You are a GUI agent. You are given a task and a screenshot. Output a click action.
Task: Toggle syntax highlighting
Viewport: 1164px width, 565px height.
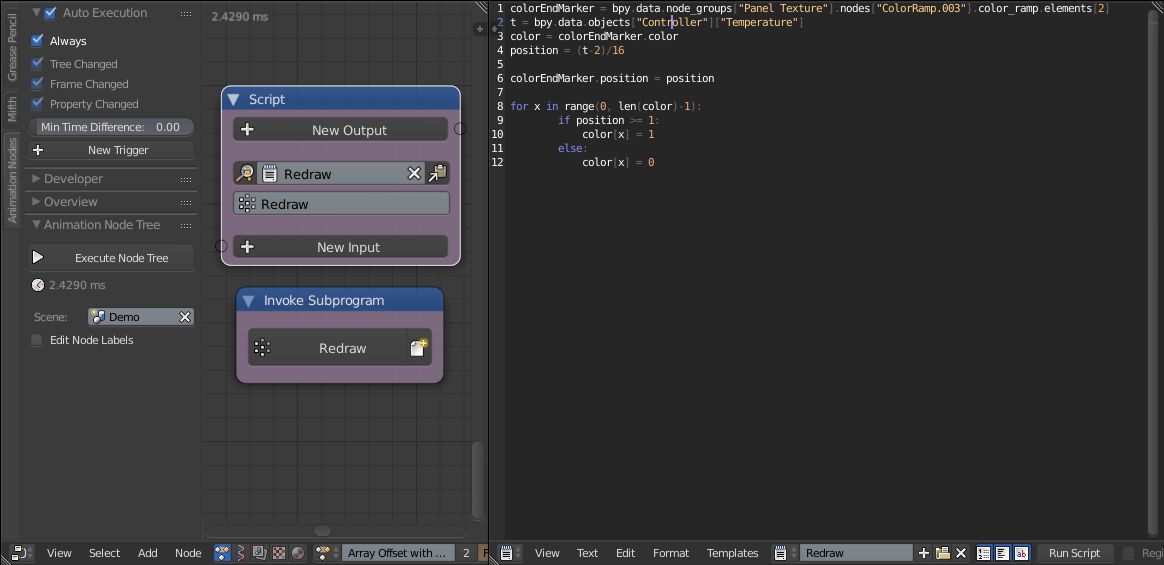1021,552
